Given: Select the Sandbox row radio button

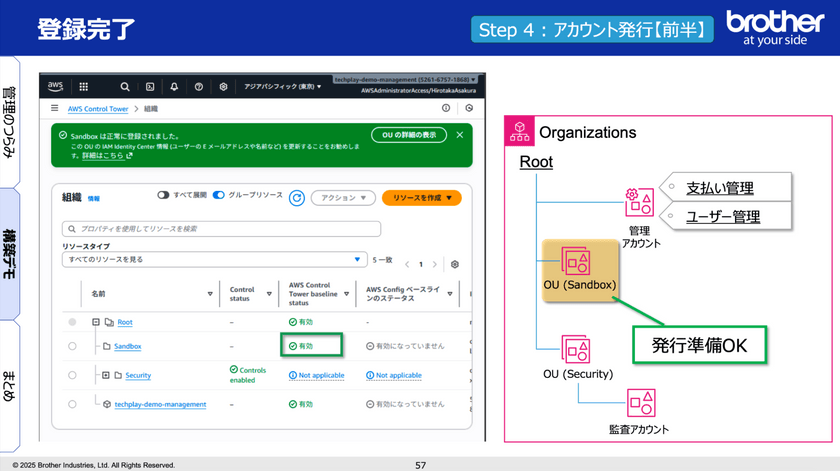Looking at the screenshot, I should pos(72,346).
